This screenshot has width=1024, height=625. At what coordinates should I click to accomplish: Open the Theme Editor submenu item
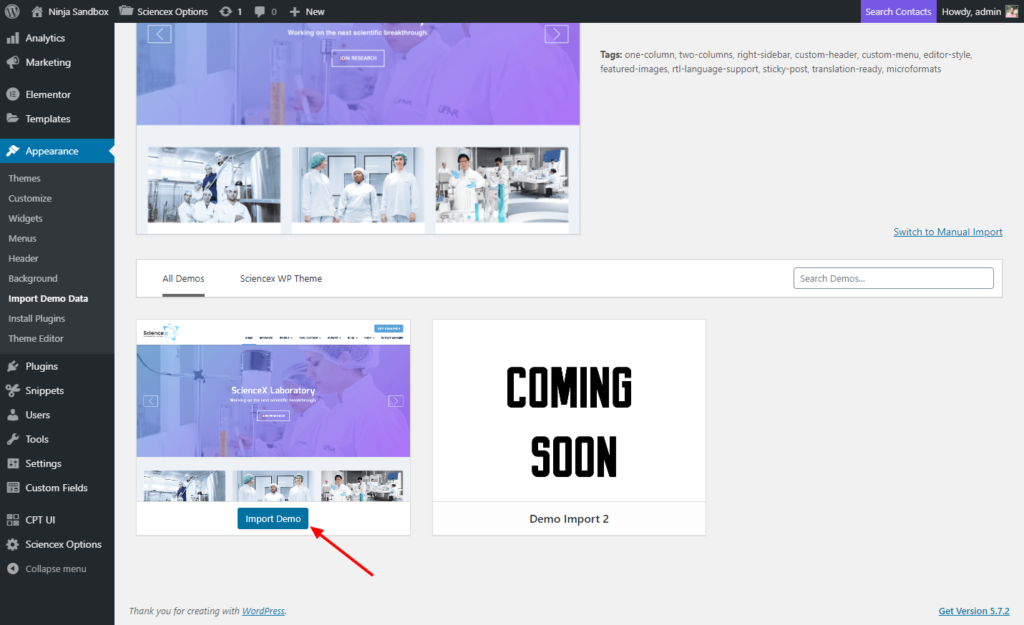(x=36, y=338)
